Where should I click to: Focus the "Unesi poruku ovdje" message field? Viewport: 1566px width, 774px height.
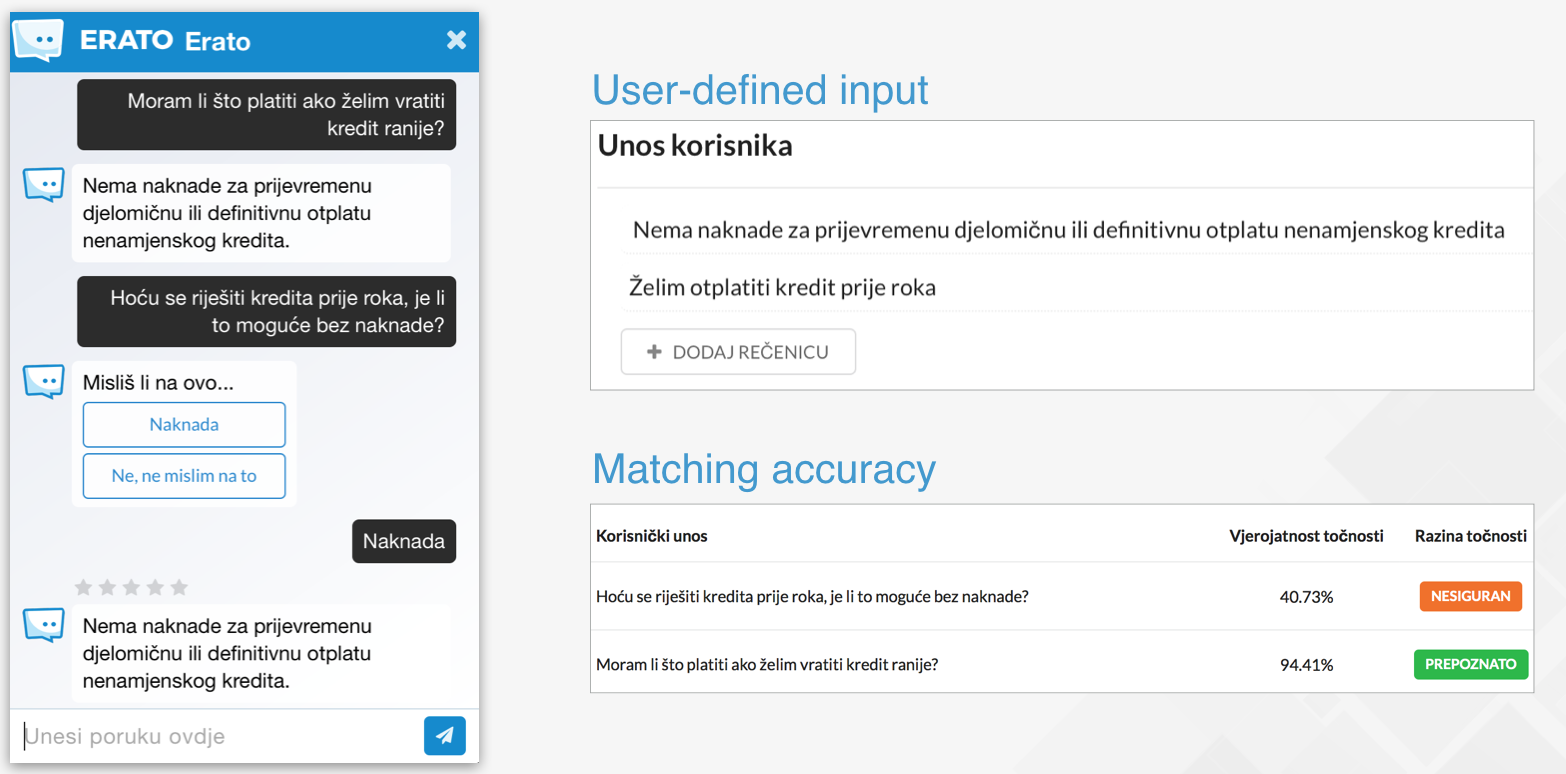coord(220,737)
